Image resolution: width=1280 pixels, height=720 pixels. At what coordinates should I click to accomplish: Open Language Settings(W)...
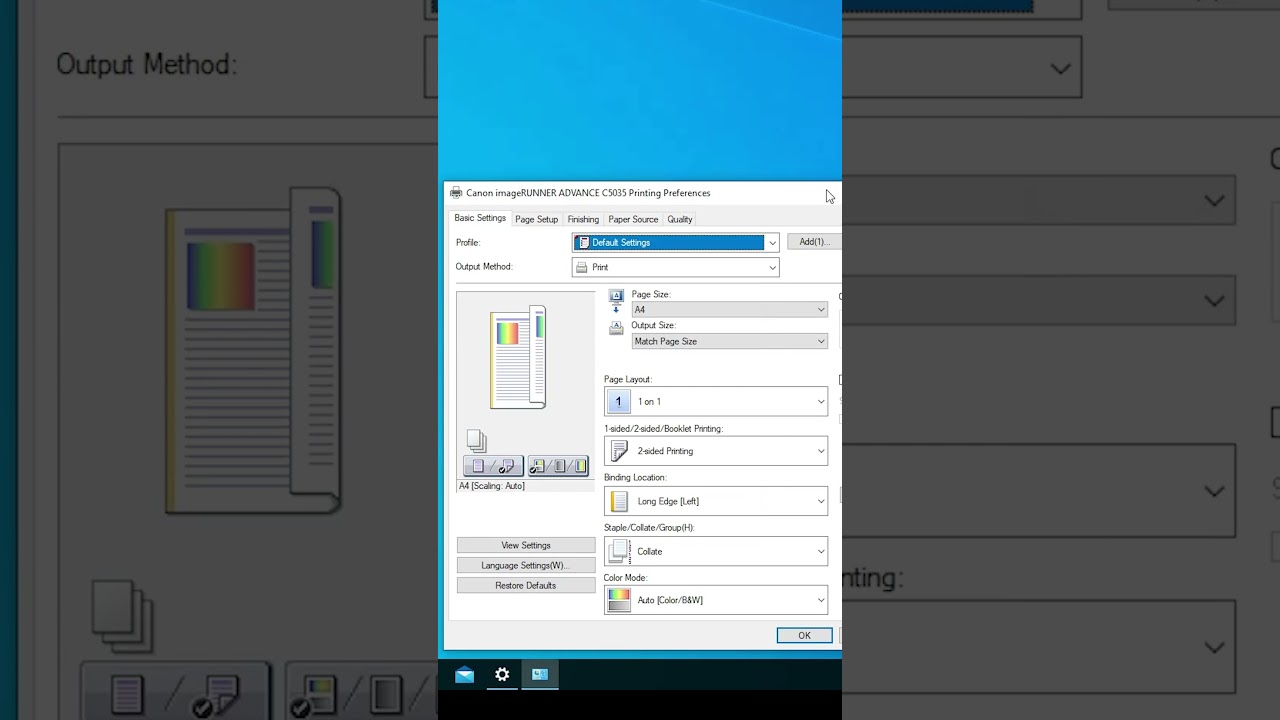tap(526, 565)
